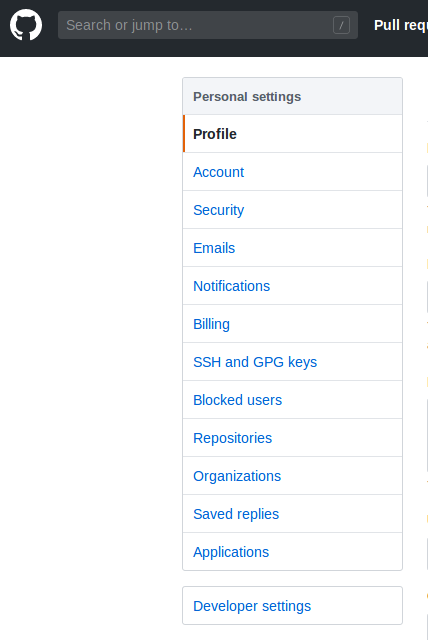The width and height of the screenshot is (428, 640).
Task: Open Account settings
Action: (x=293, y=172)
